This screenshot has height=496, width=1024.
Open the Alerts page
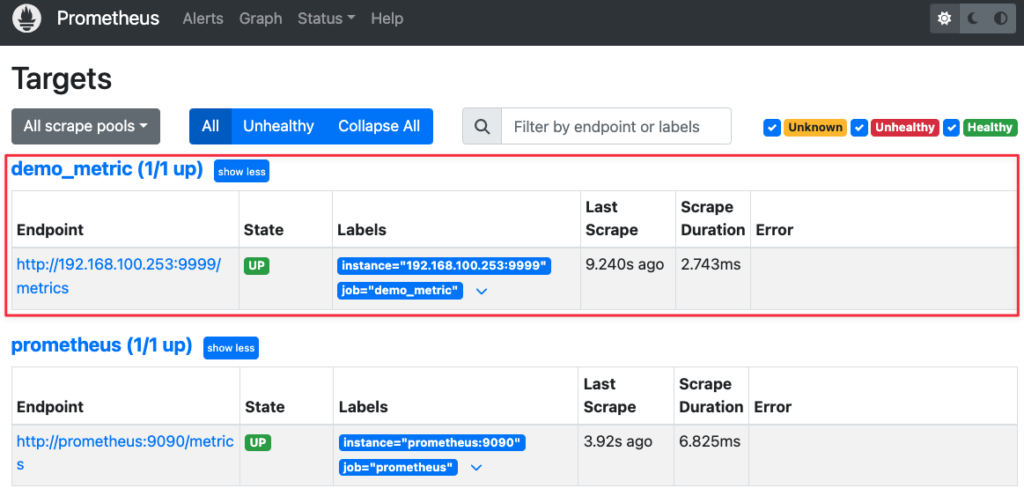(203, 19)
